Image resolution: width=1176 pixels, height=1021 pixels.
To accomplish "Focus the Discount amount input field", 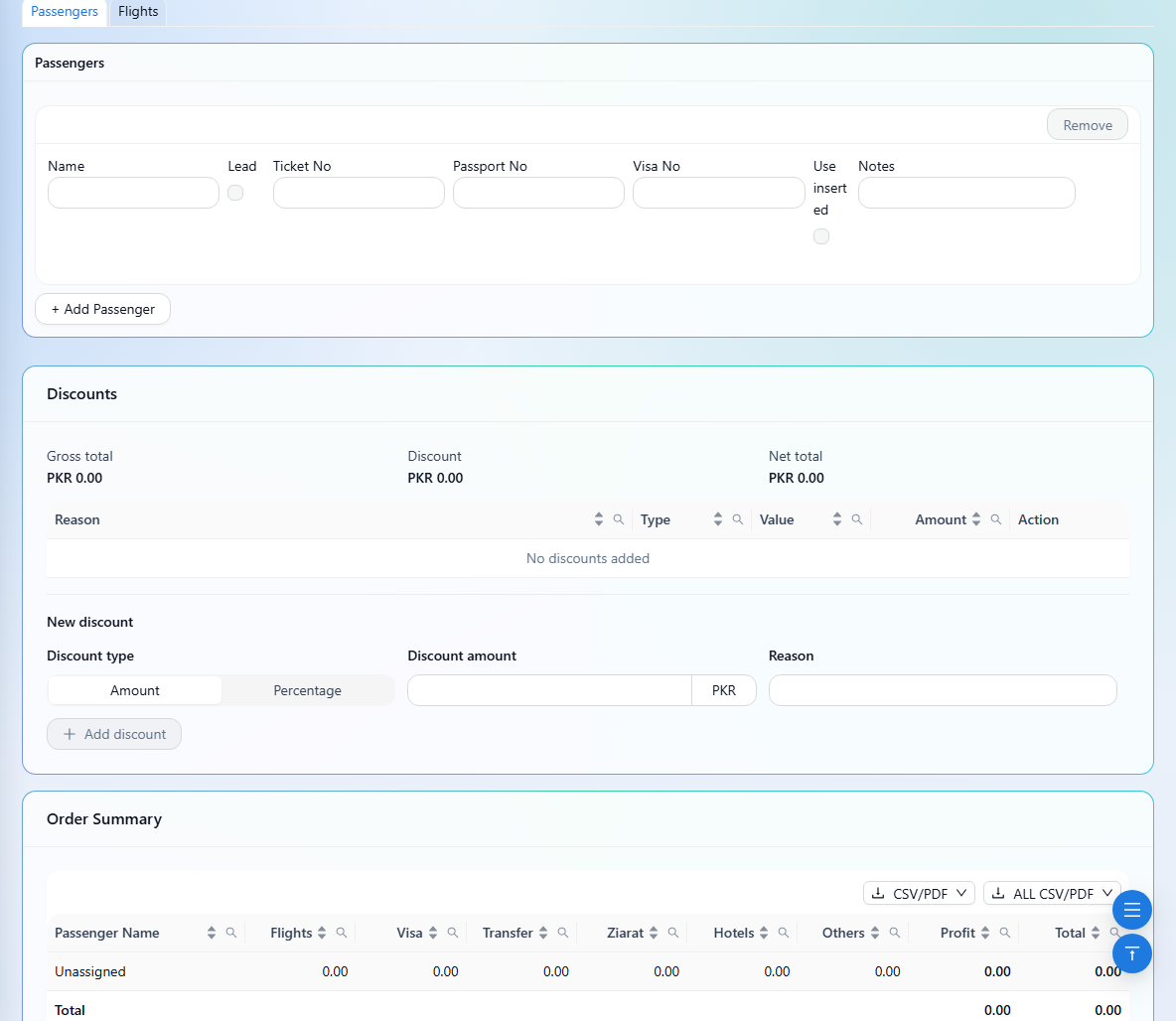I will click(549, 690).
